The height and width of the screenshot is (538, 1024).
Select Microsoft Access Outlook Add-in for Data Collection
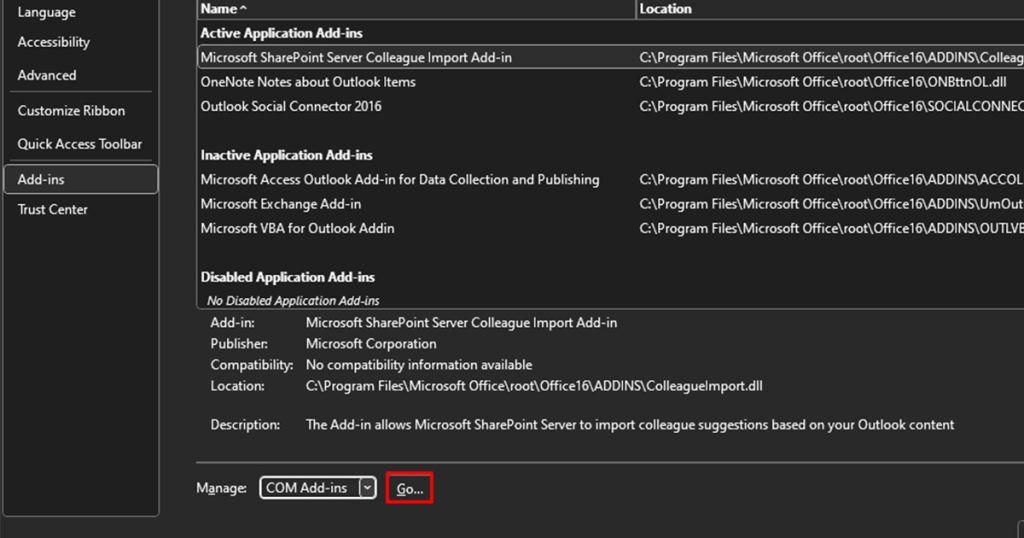coord(611,180)
